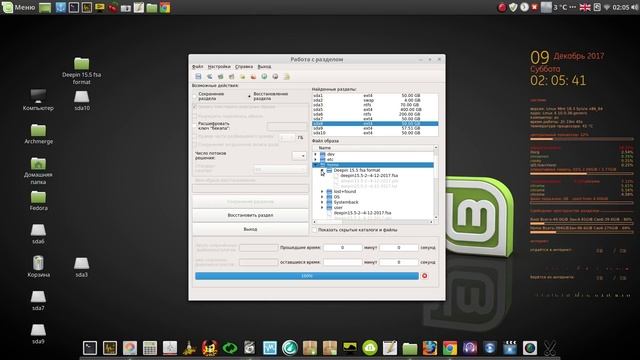Click the blue progress bar
The image size is (640, 360).
pos(307,276)
